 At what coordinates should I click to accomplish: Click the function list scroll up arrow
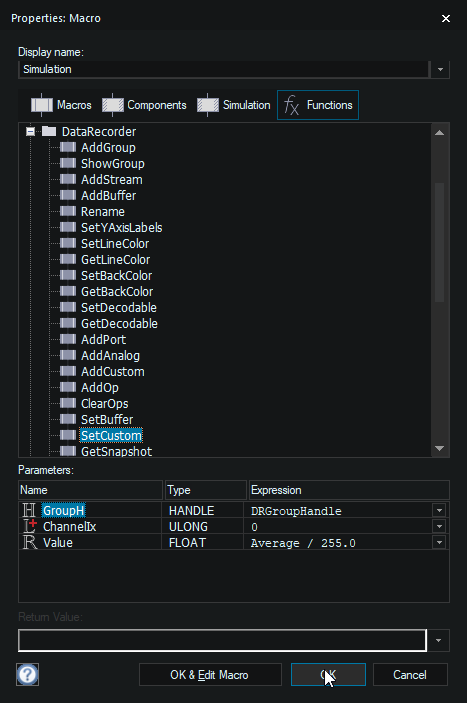(439, 132)
